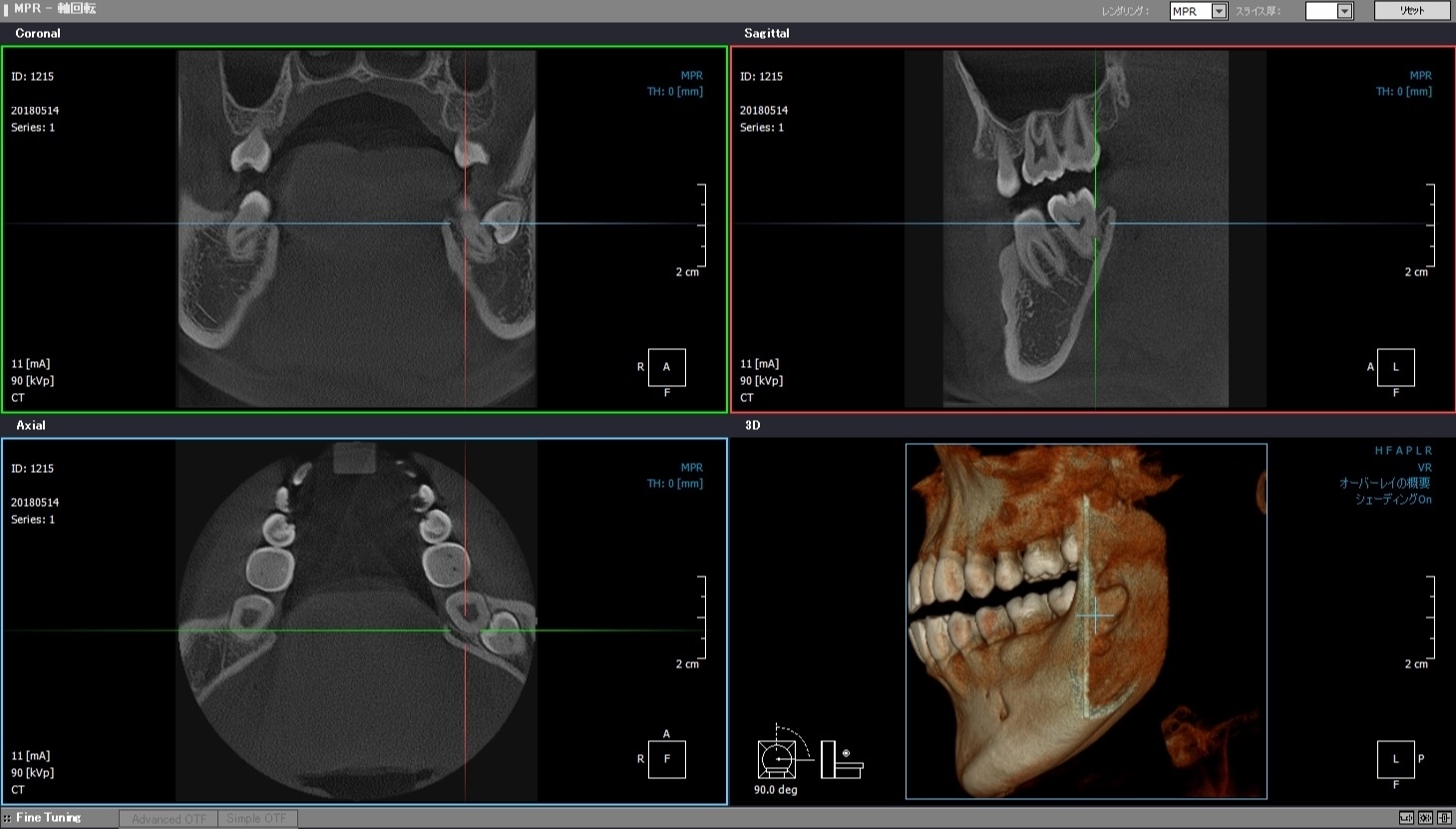Viewport: 1456px width, 829px height.
Task: Click the Coronal view orientation cube
Action: [x=666, y=367]
